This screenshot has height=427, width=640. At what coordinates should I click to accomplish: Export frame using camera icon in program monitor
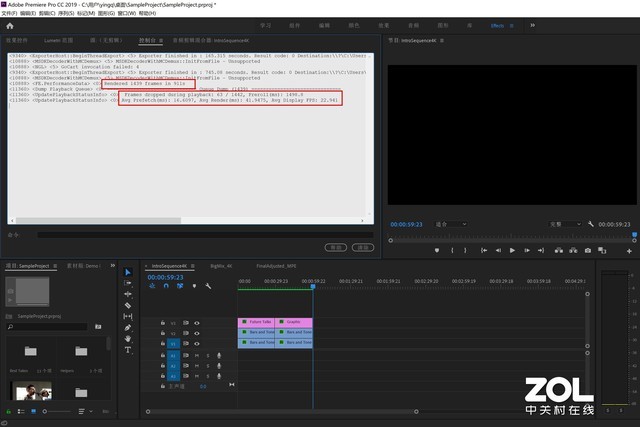[586, 250]
